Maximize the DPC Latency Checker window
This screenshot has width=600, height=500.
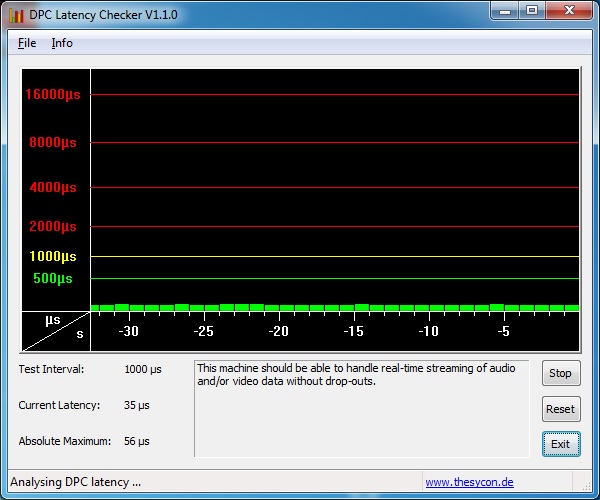tap(532, 10)
